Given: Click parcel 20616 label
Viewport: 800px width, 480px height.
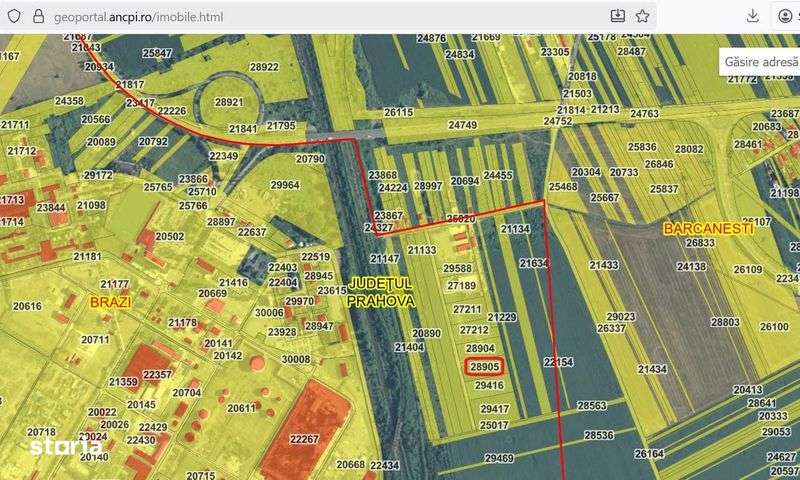Looking at the screenshot, I should pyautogui.click(x=27, y=306).
